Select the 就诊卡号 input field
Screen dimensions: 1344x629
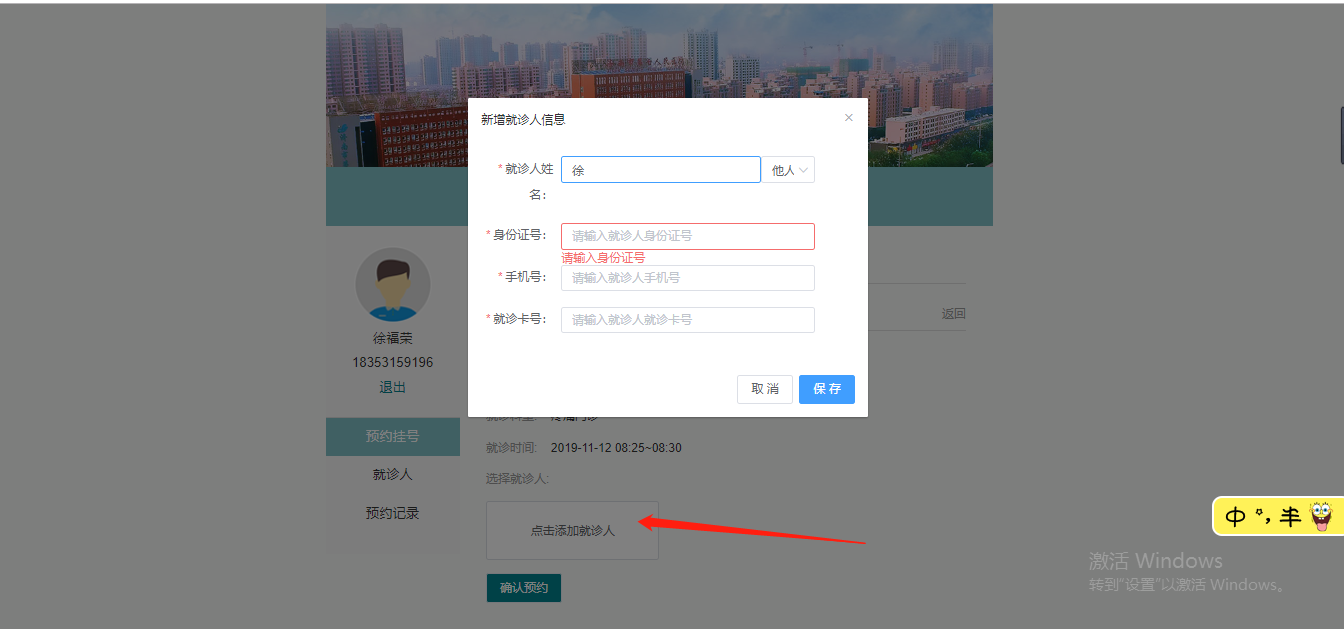[687, 320]
